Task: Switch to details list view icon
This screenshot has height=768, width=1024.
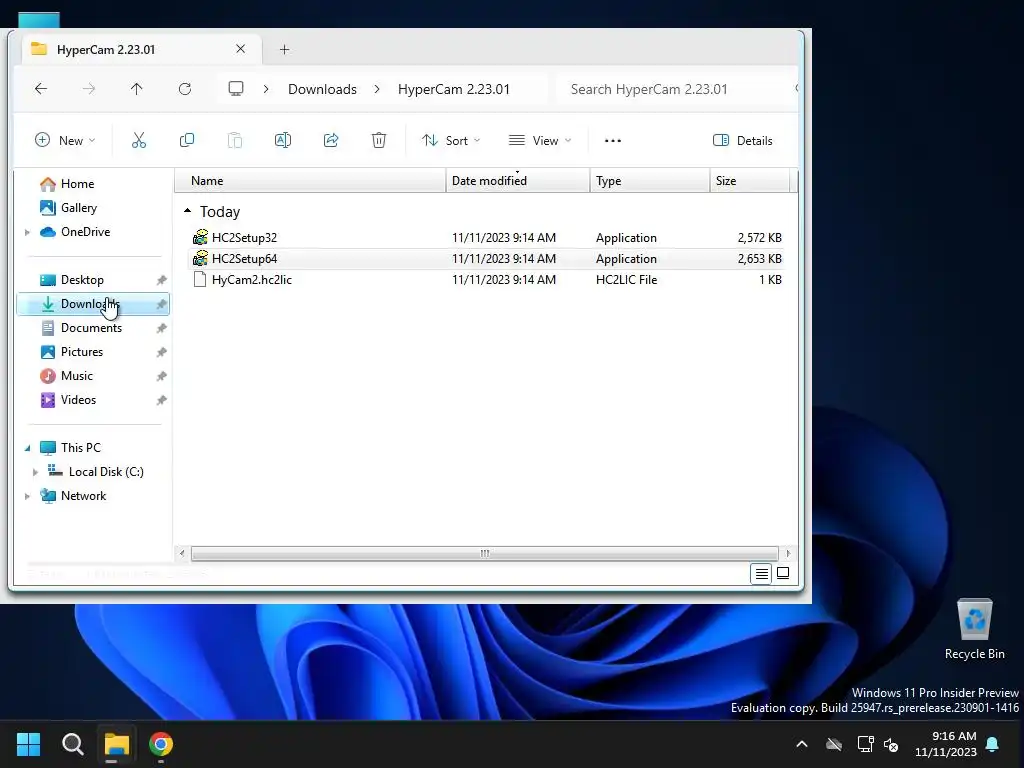Action: (761, 574)
